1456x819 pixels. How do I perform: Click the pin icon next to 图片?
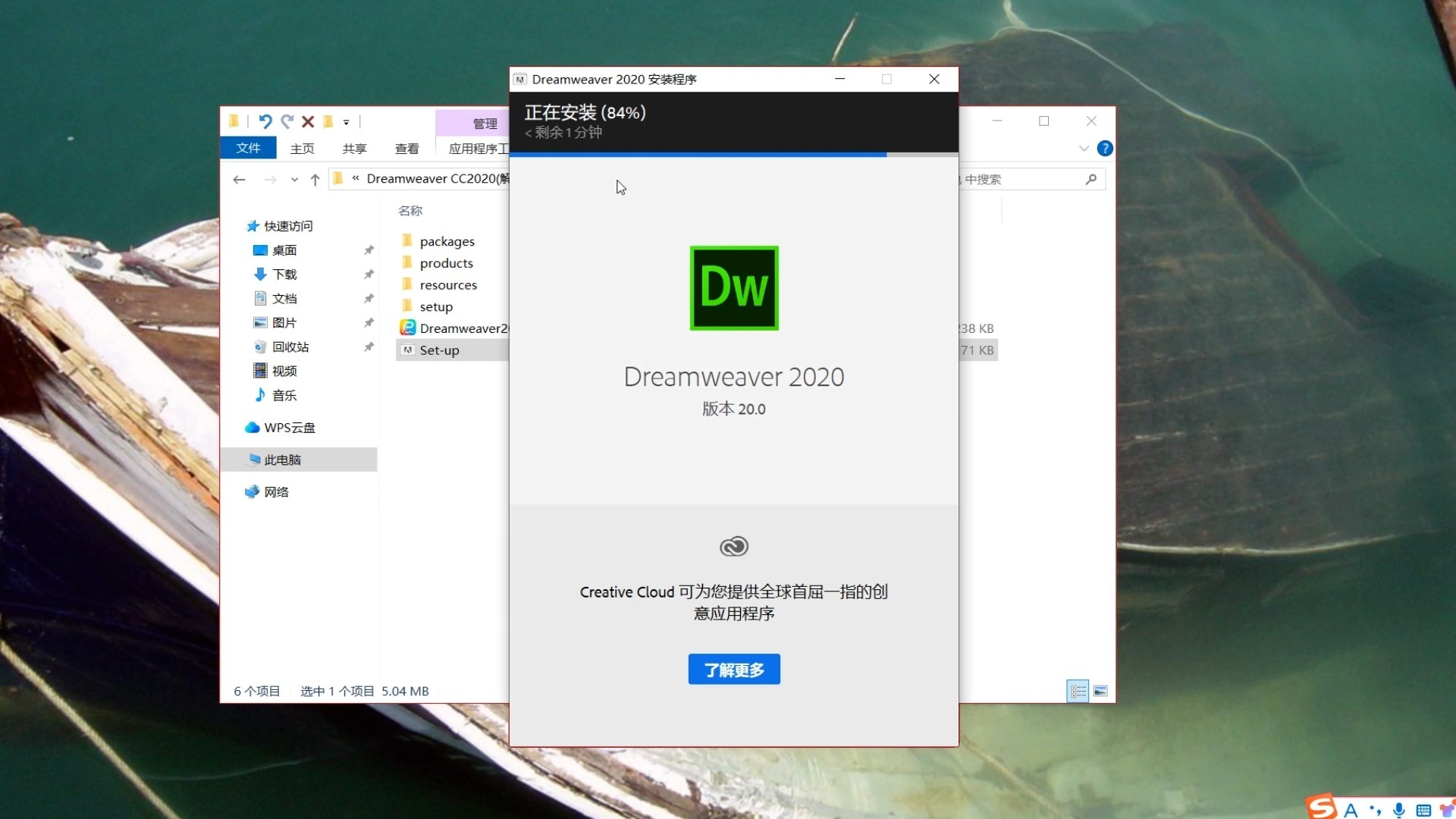click(x=369, y=323)
